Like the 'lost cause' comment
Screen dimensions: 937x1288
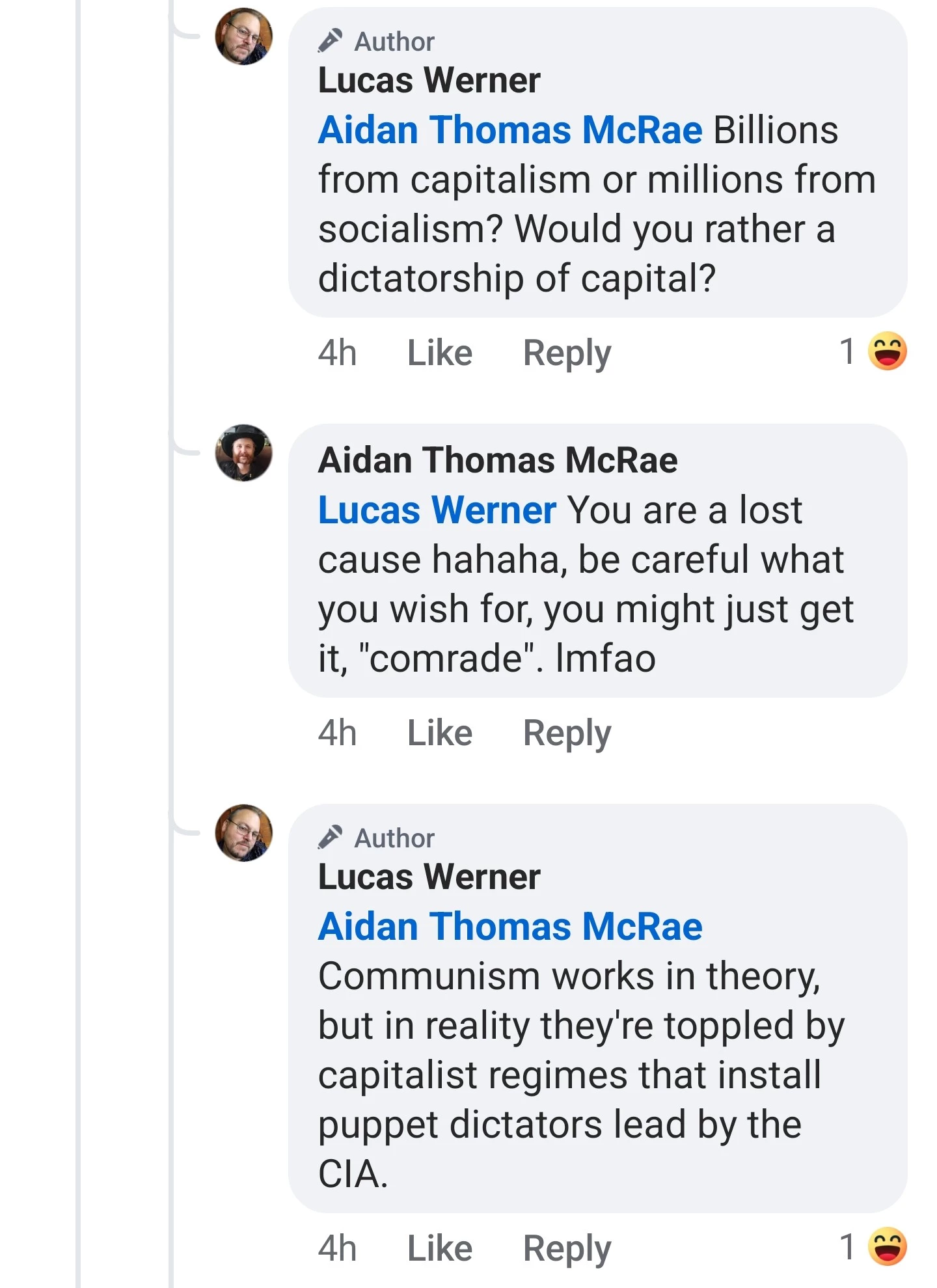point(439,733)
